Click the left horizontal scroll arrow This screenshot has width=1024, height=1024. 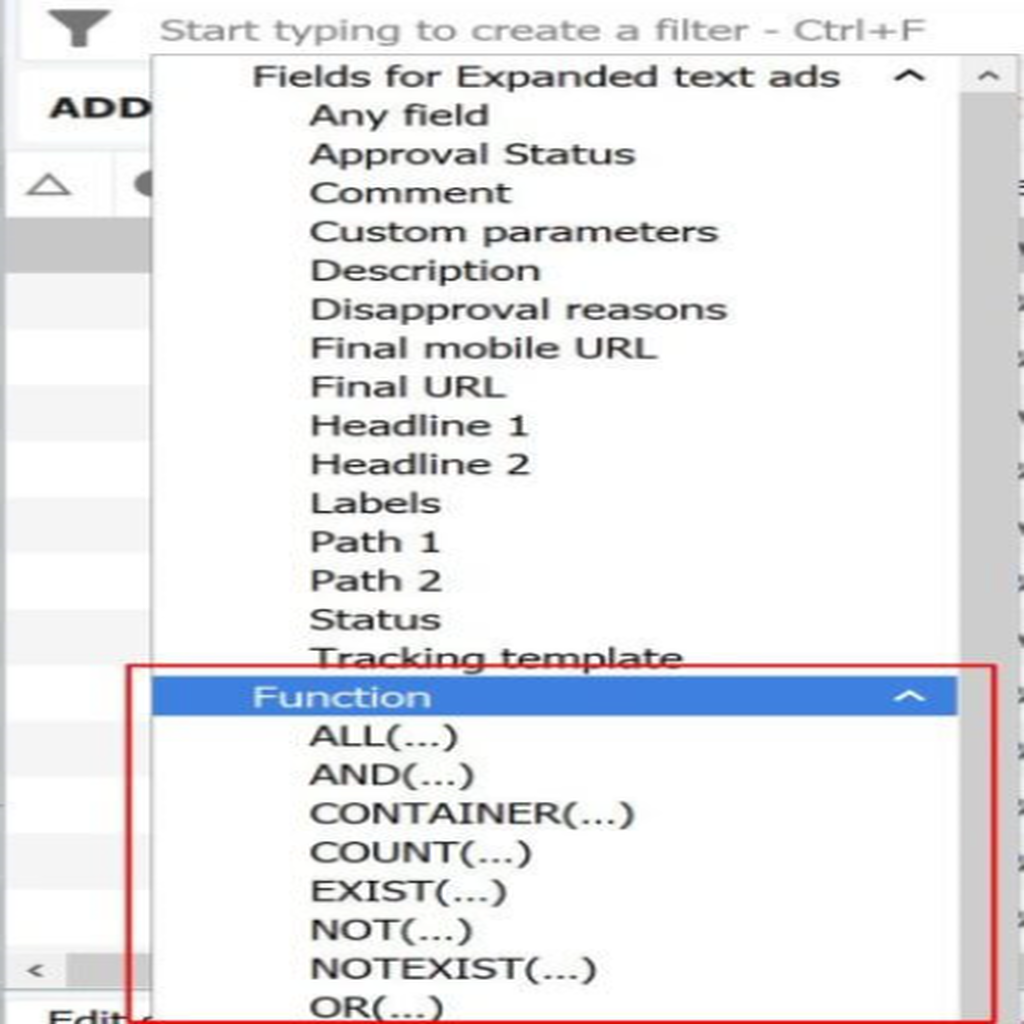[36, 970]
